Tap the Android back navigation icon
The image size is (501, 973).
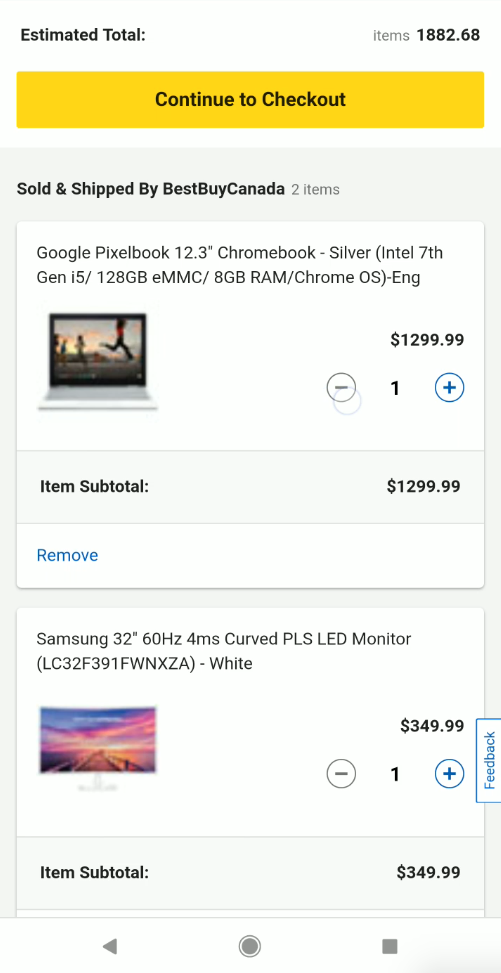(109, 946)
